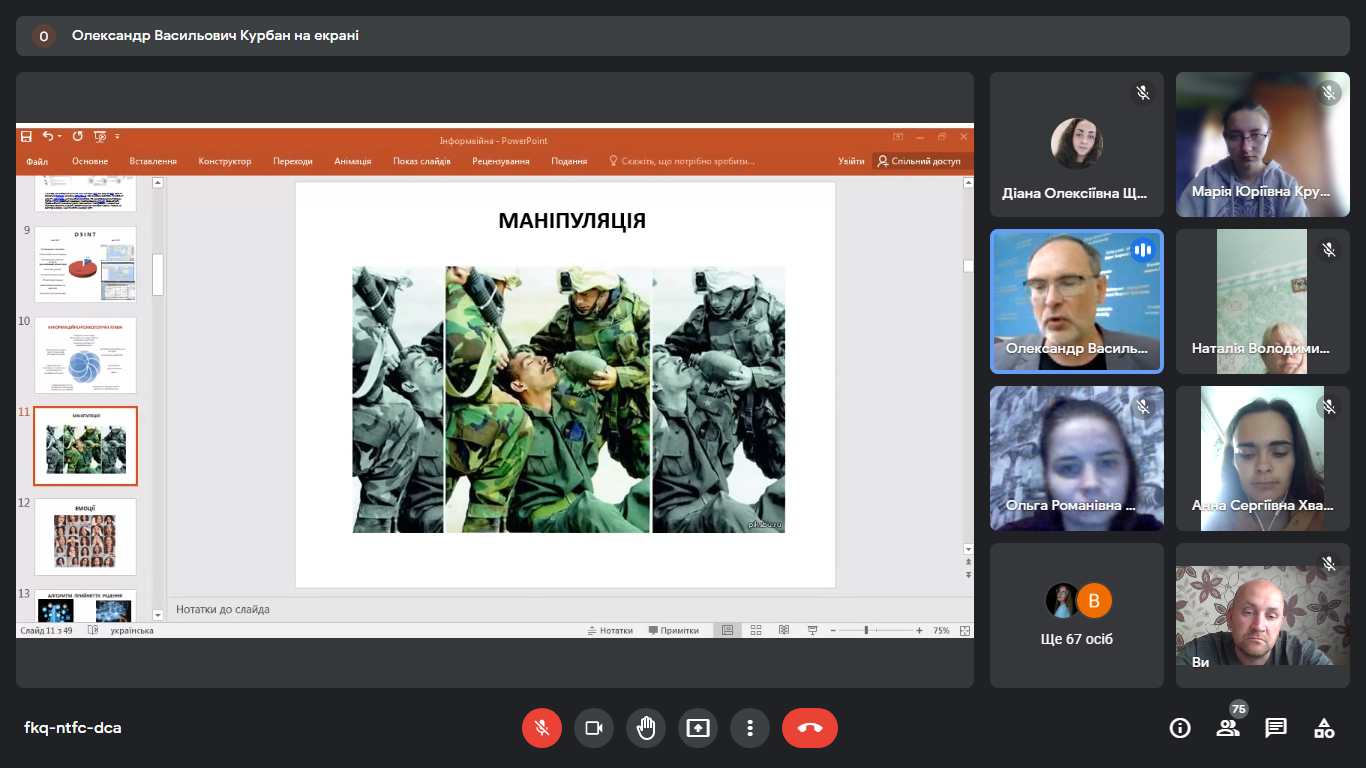Open the meeting details info icon
This screenshot has width=1366, height=768.
[1180, 728]
